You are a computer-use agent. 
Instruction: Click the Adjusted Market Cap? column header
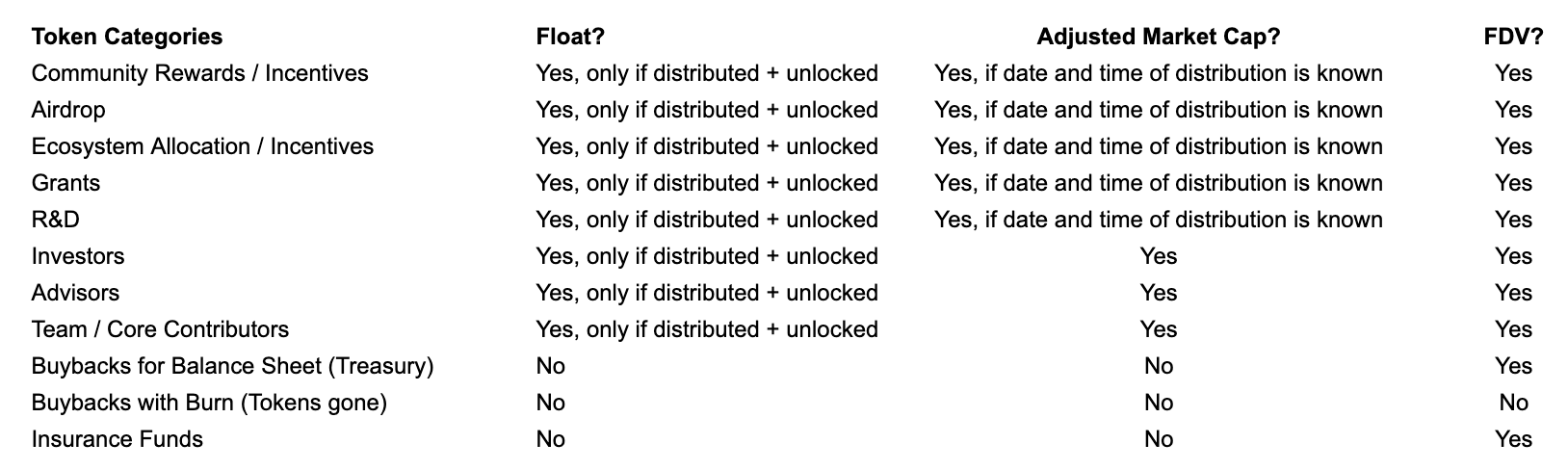(x=1158, y=37)
